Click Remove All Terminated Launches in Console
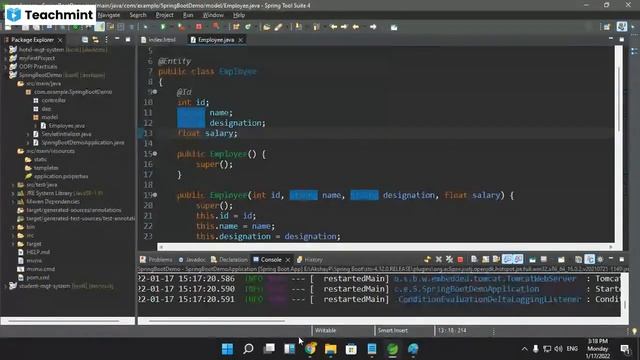The width and height of the screenshot is (640, 360). (x=449, y=259)
